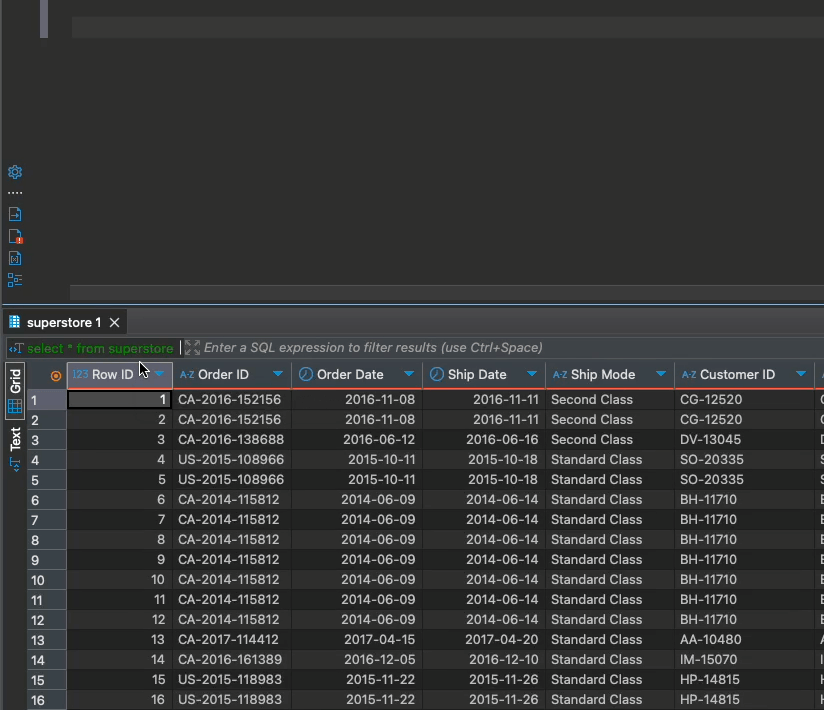
Task: Expand Ship Date column filter dropdown
Action: (x=532, y=375)
